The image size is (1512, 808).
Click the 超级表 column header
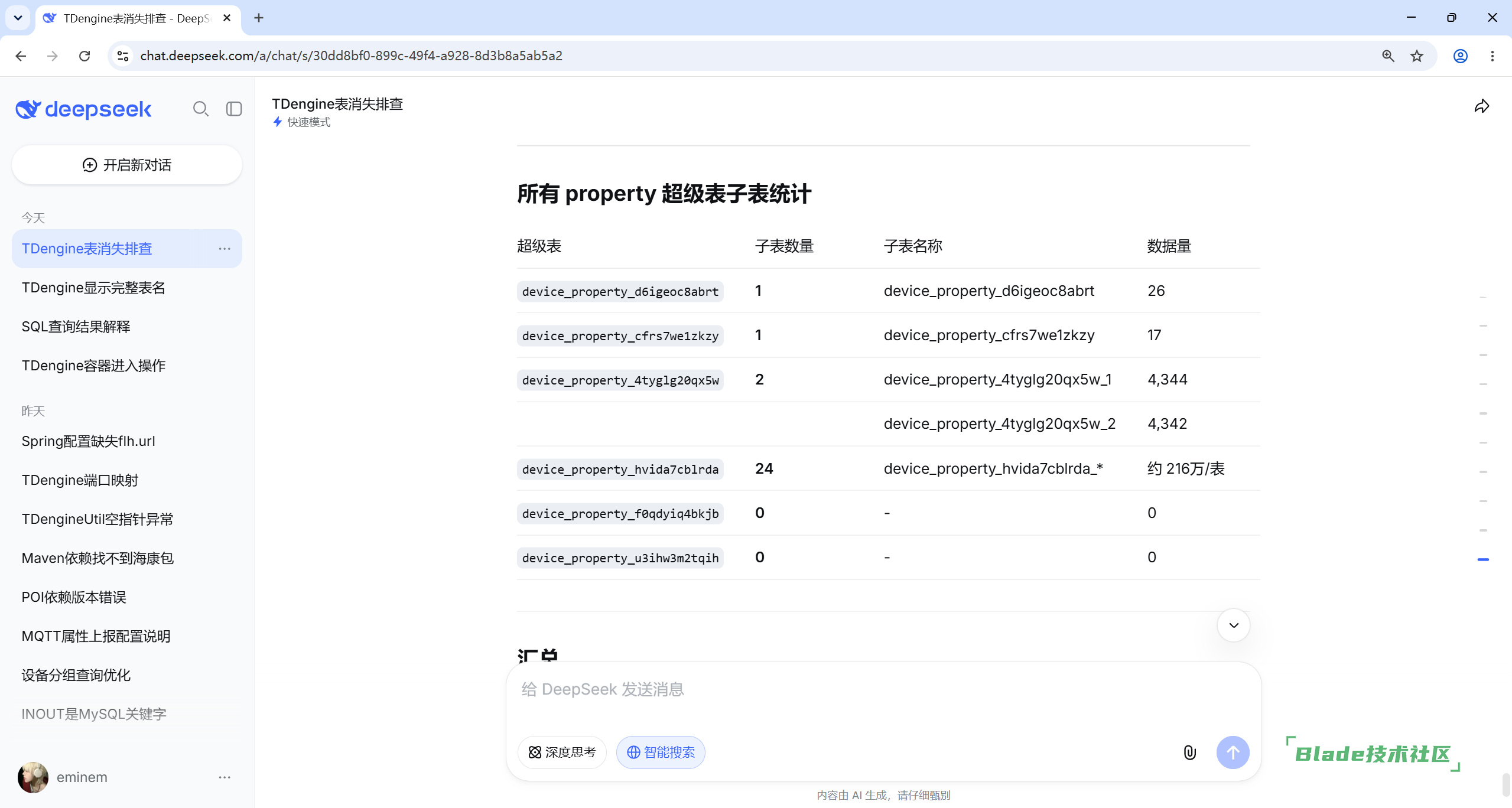click(x=539, y=246)
